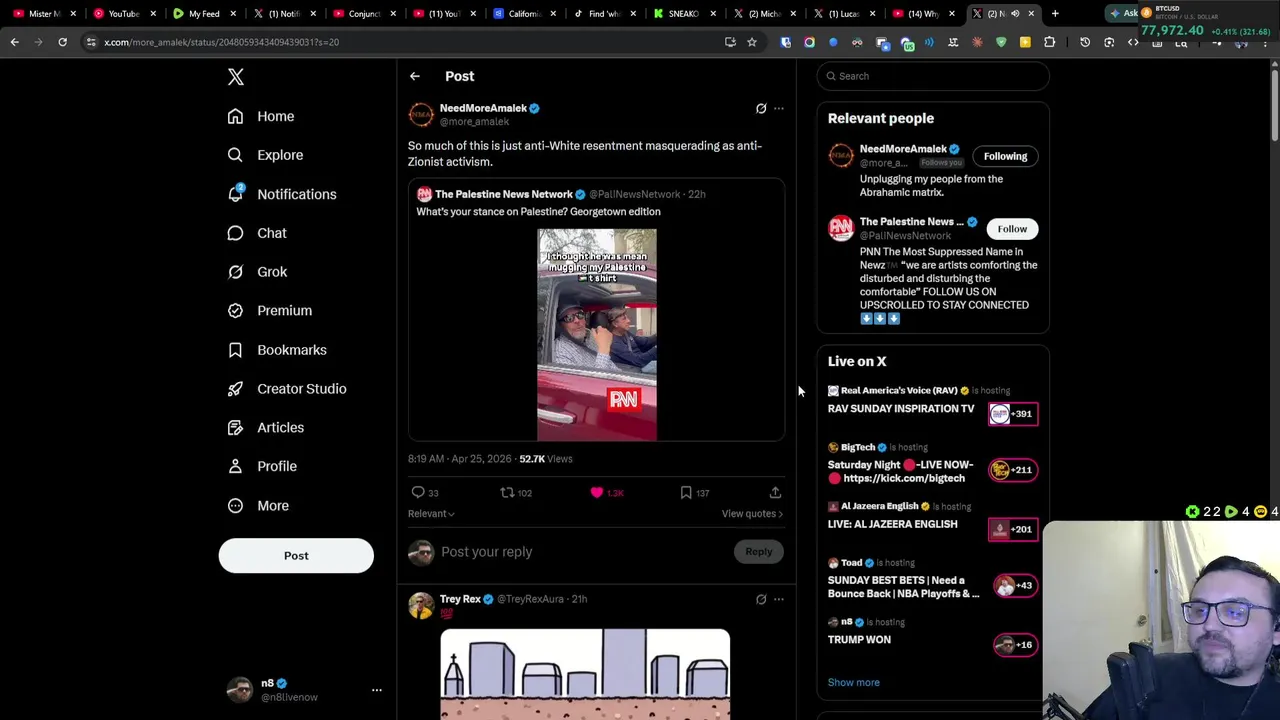This screenshot has height=720, width=1280.
Task: Go to Profile in the sidebar
Action: pyautogui.click(x=261, y=466)
